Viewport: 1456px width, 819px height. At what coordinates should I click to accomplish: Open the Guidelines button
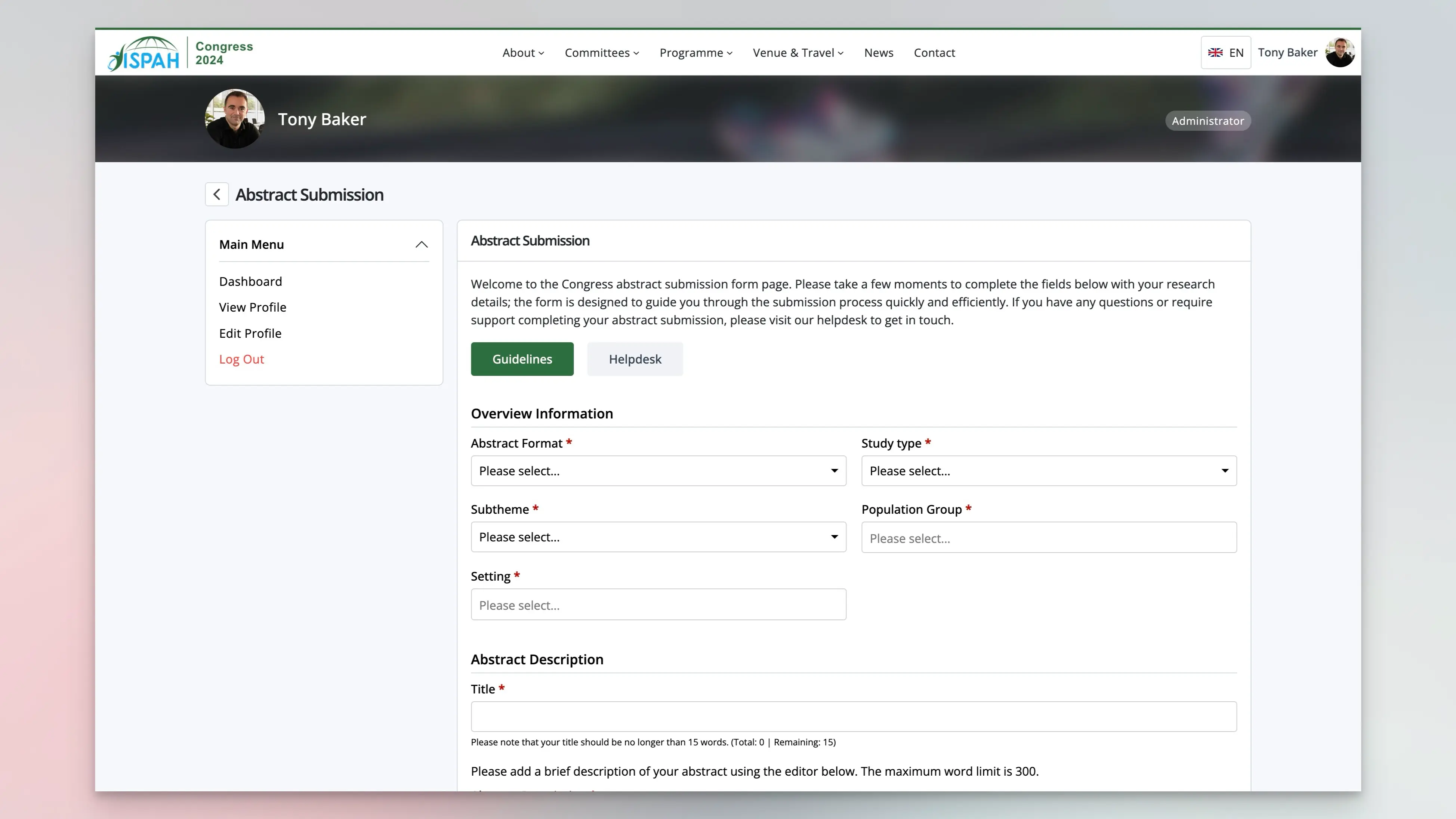point(522,358)
